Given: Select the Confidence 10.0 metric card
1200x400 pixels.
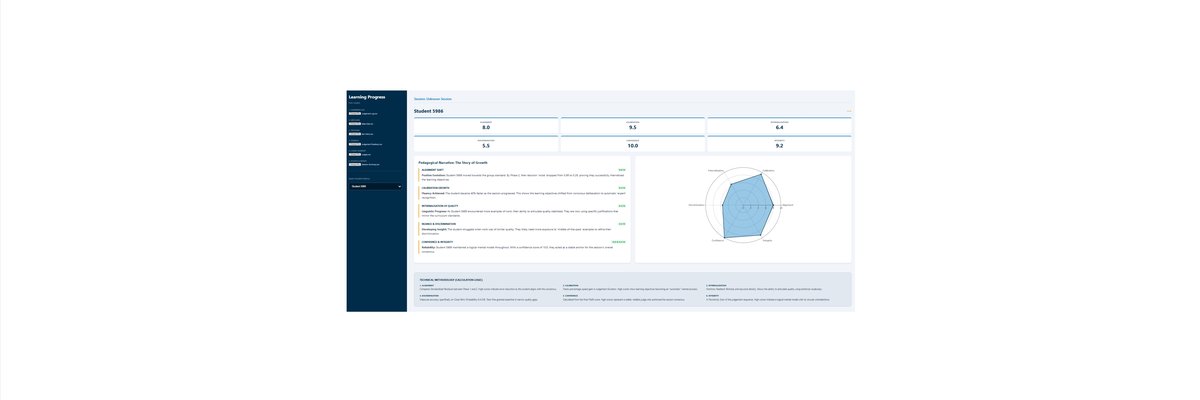Looking at the screenshot, I should 632,144.
